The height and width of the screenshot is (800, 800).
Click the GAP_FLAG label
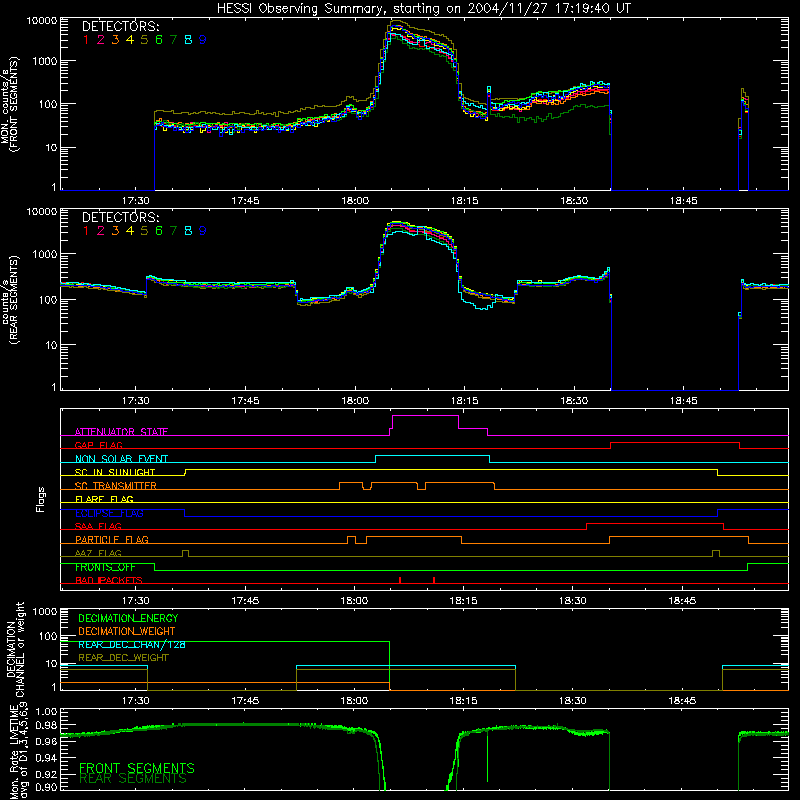[x=98, y=445]
